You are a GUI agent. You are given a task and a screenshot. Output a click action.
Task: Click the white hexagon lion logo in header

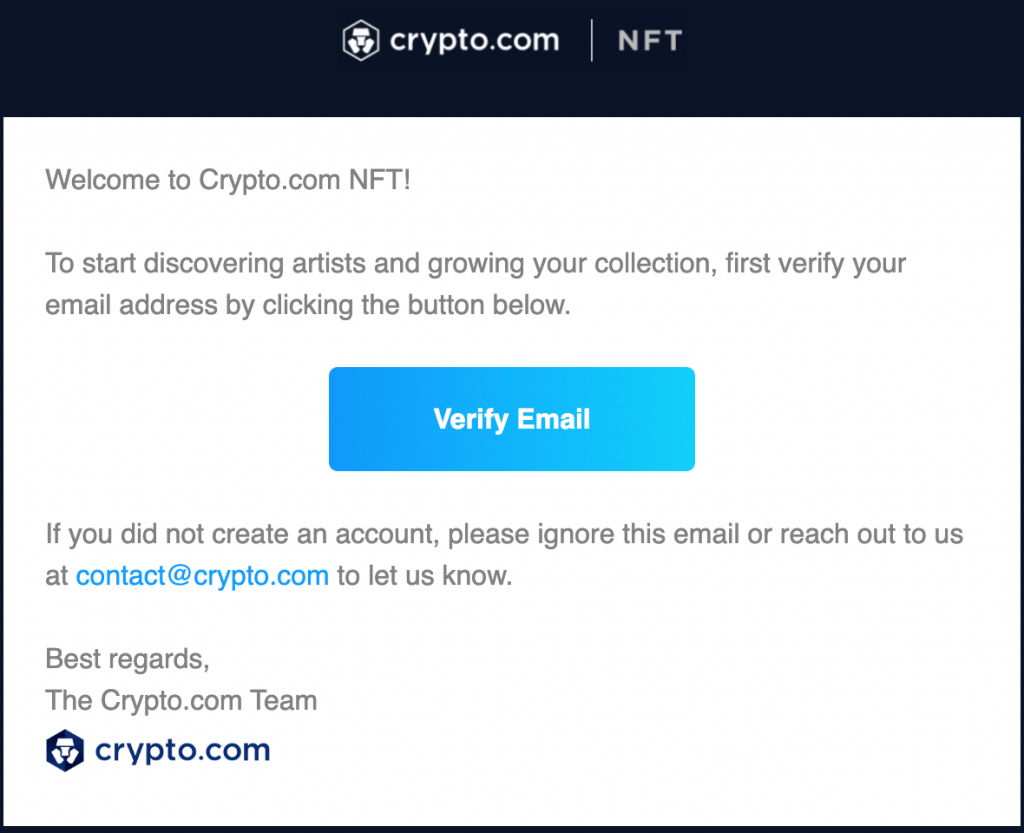point(360,40)
